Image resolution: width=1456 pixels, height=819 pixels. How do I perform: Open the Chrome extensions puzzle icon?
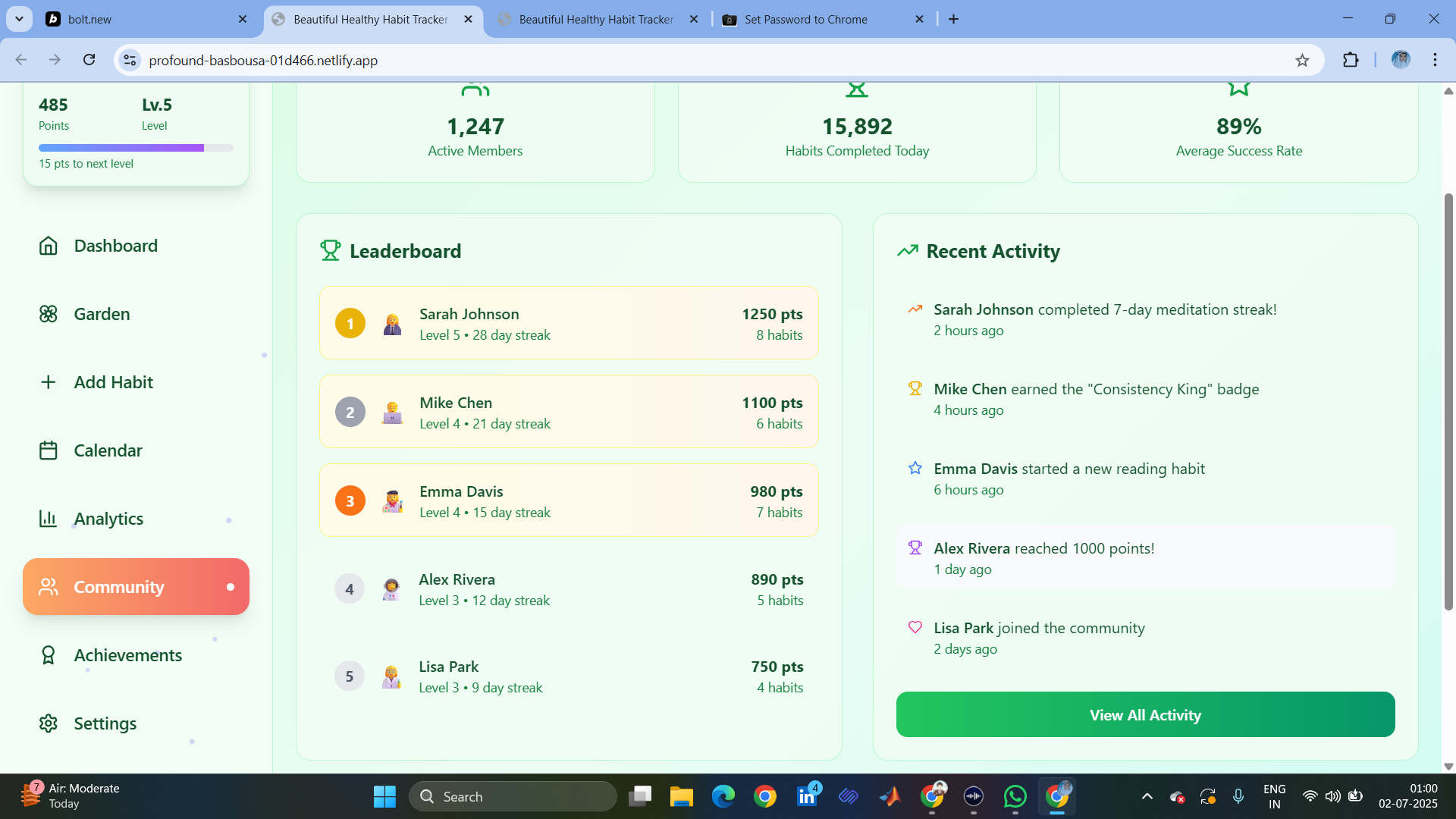point(1351,61)
